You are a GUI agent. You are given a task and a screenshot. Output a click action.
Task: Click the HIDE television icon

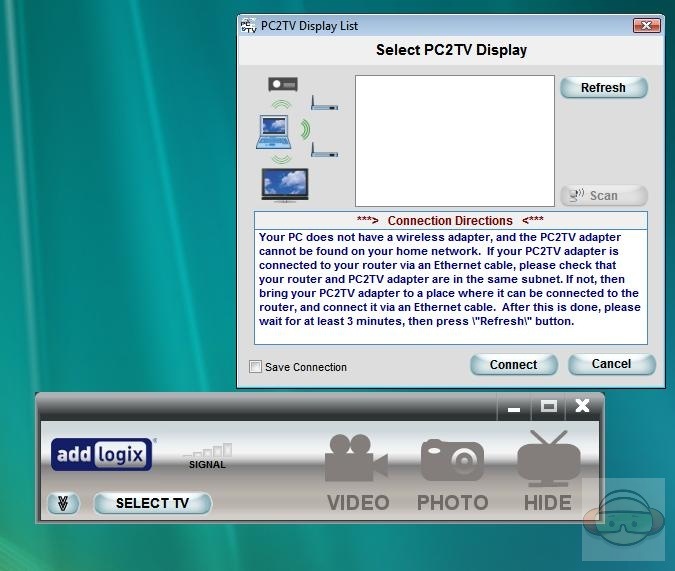(548, 459)
